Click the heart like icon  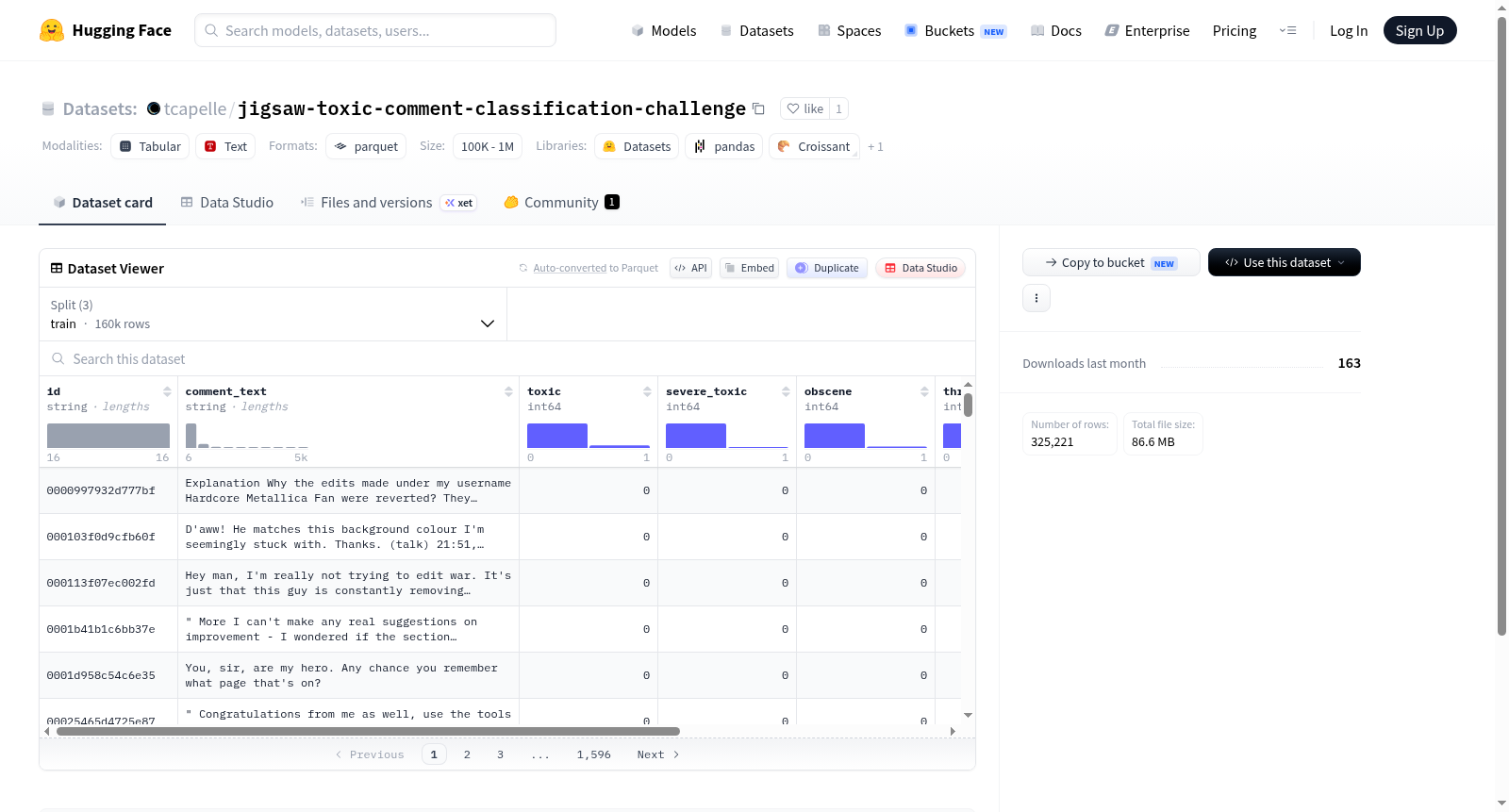pos(793,108)
